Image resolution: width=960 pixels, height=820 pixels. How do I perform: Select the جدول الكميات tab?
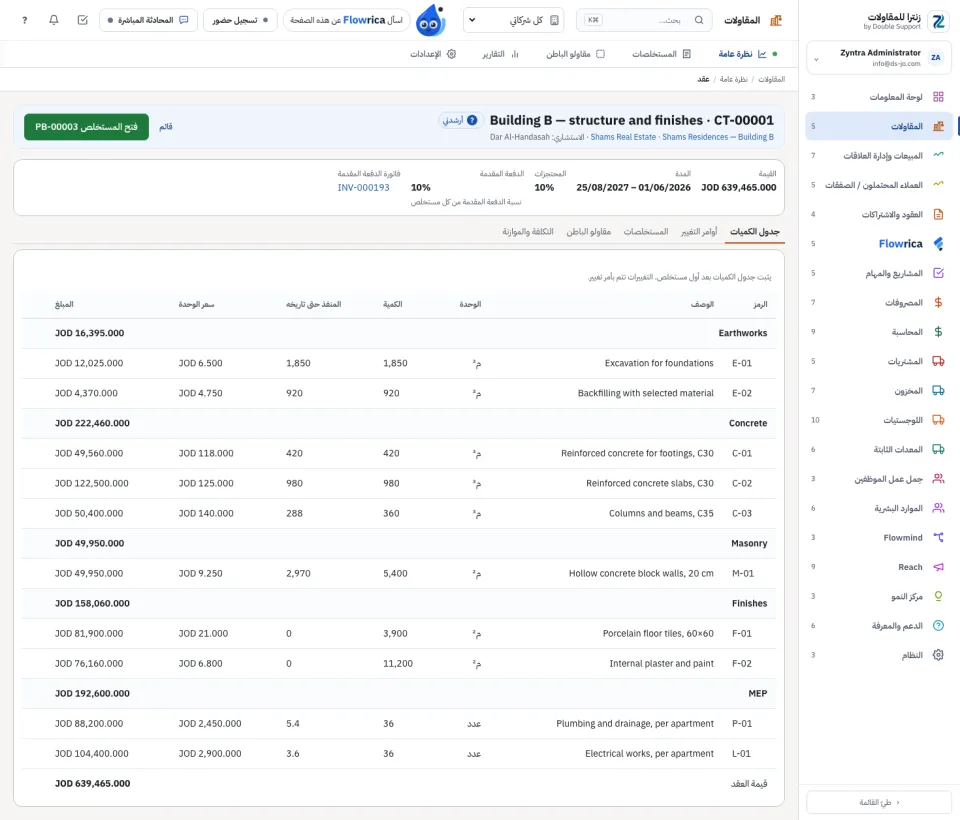[x=754, y=231]
